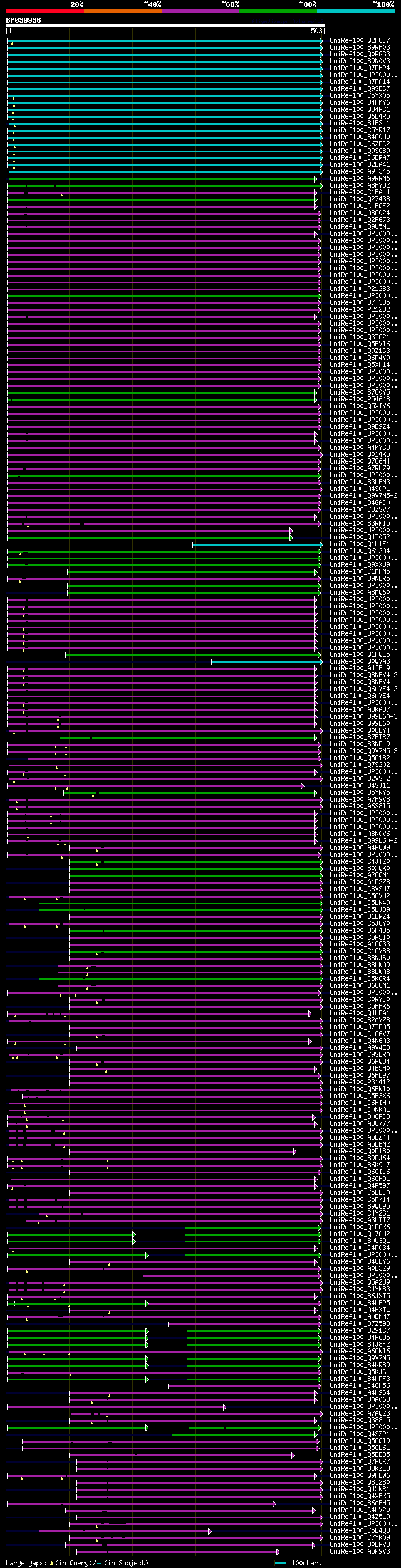Viewport: 401px width, 1568px height.
Task: Select the UniRef100_Q291S7 label
Action: [360, 1331]
